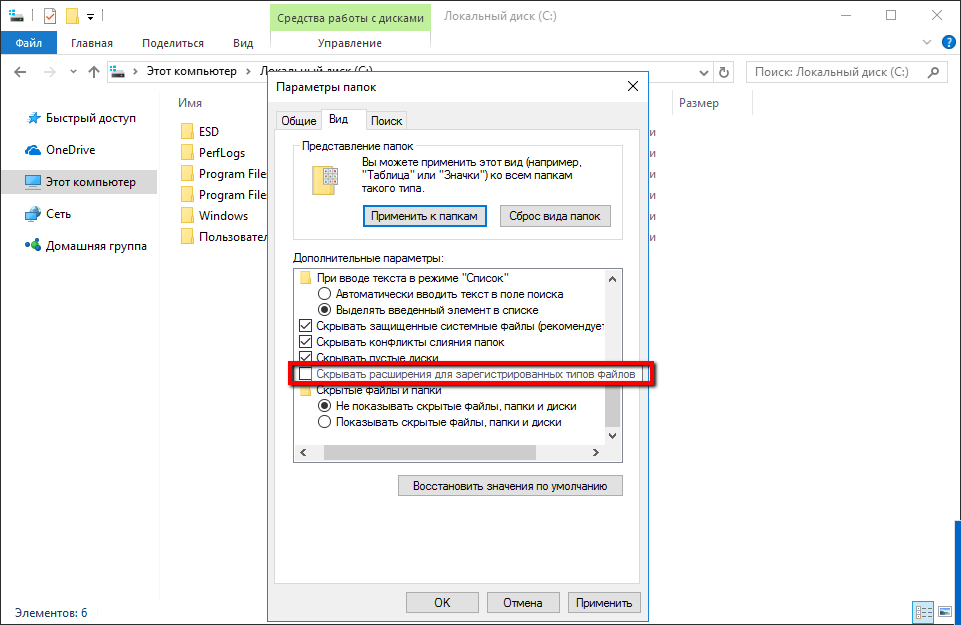Select the Пользователи folder
Image resolution: width=961 pixels, height=625 pixels.
224,237
